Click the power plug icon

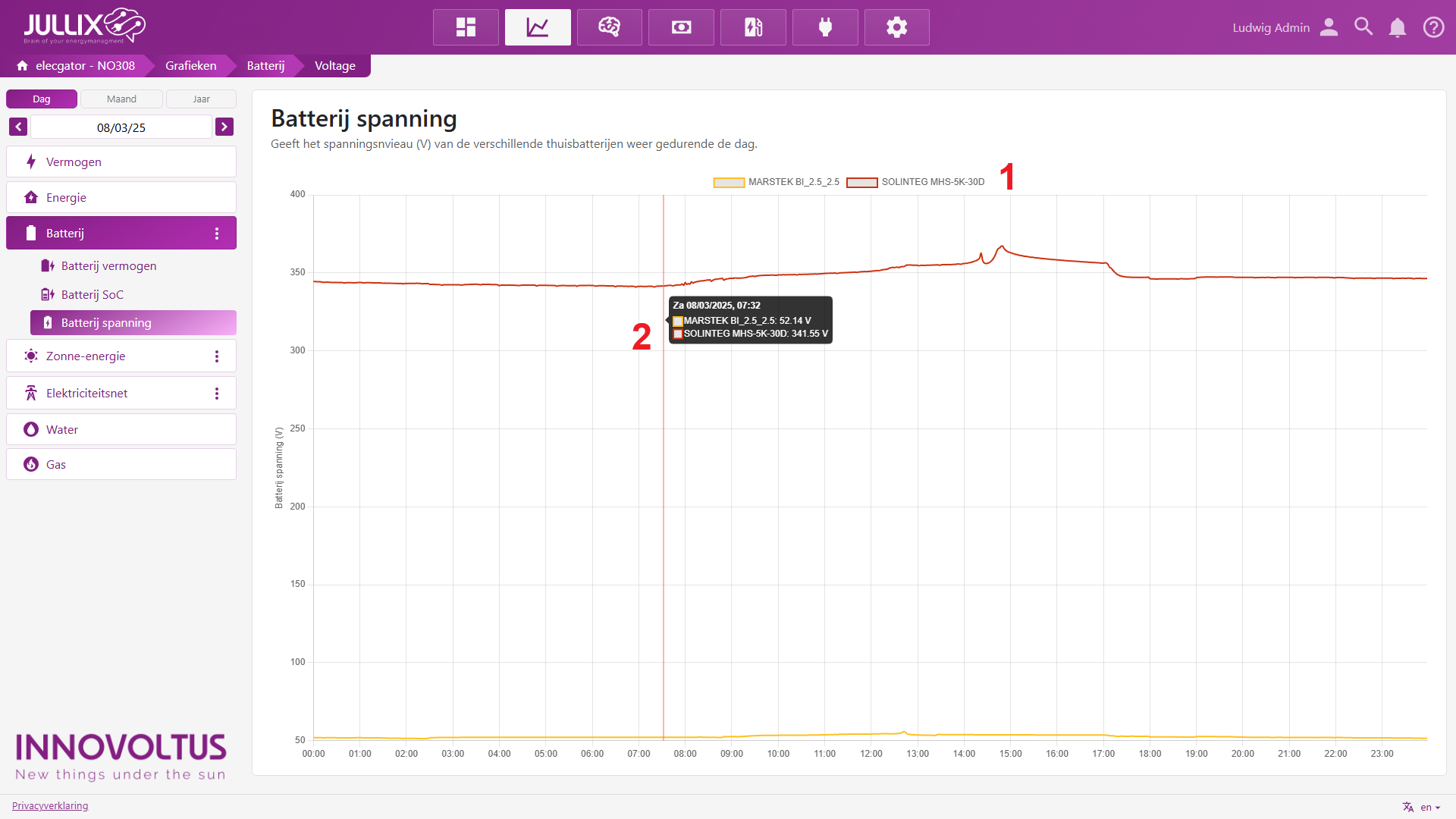coord(825,27)
